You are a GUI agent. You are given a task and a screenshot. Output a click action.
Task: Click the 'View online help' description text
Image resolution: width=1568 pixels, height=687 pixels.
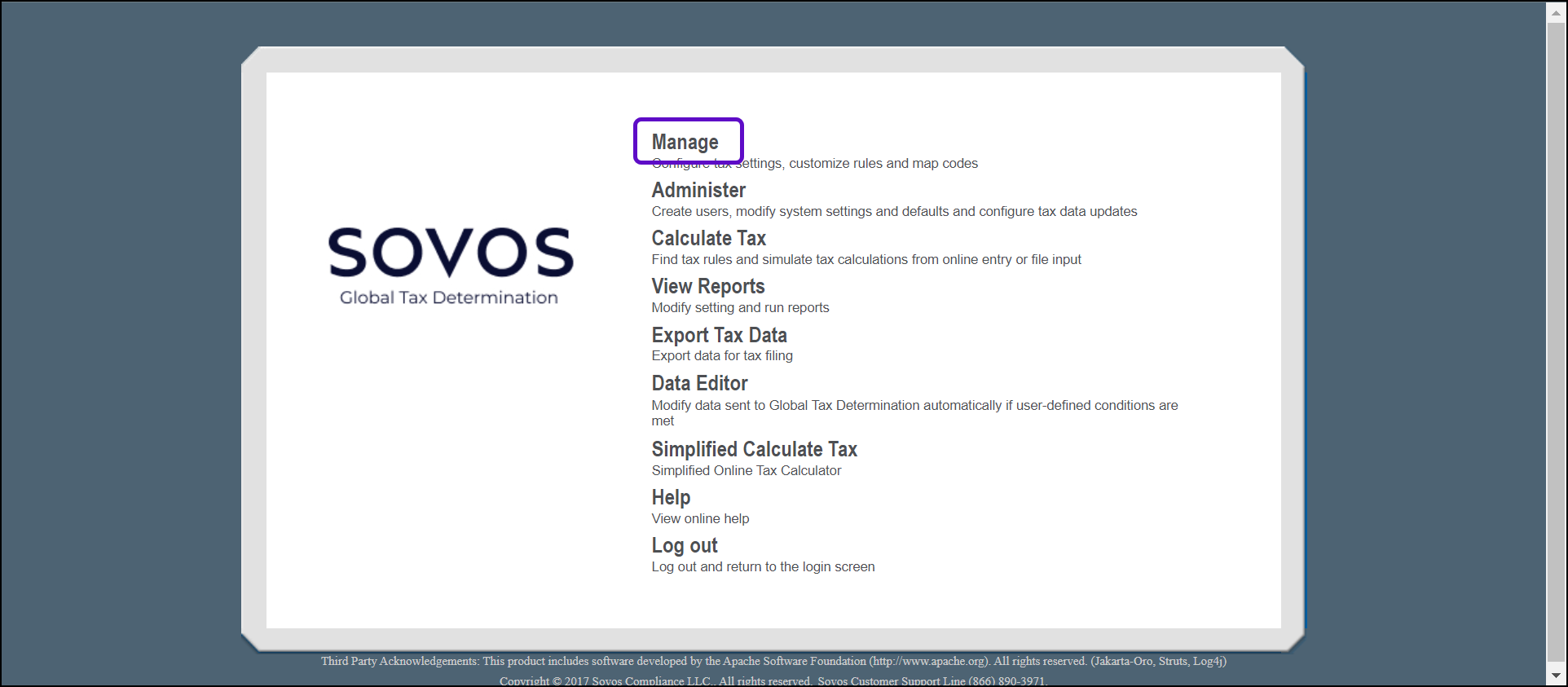coord(700,519)
